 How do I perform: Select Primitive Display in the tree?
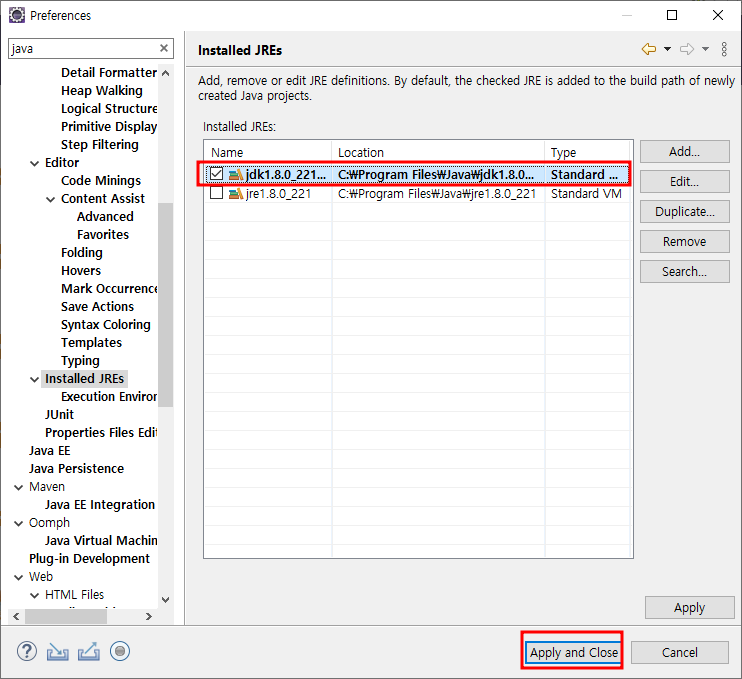pos(109,126)
